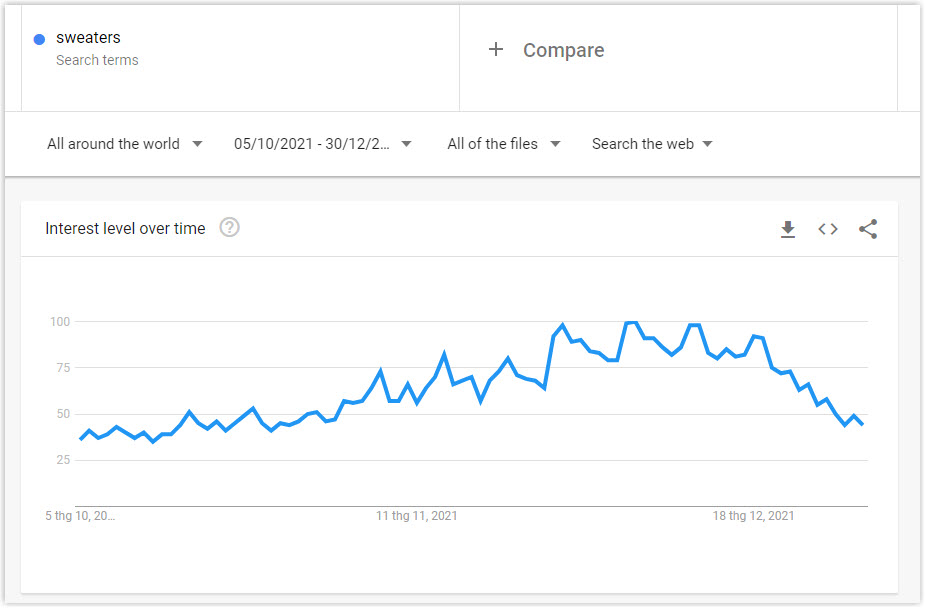Open help for Interest level over time
Viewport: 925px width, 608px height.
point(229,227)
